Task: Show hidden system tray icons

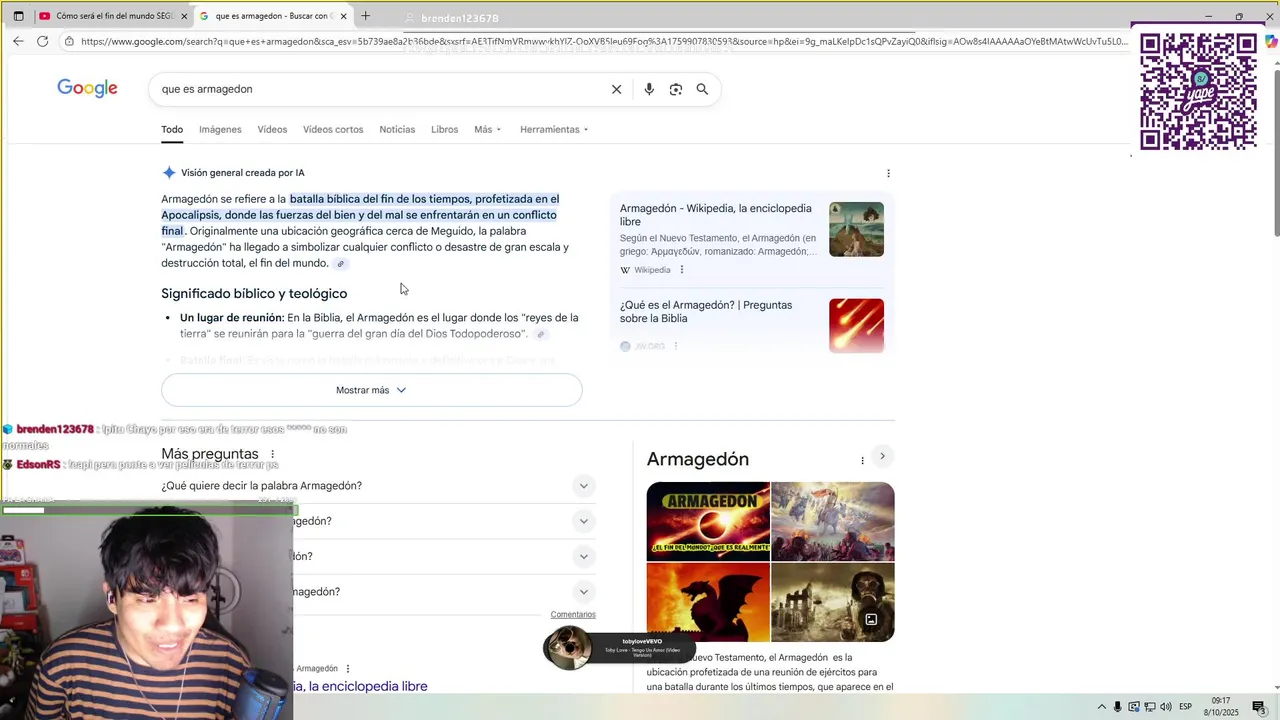Action: (x=1102, y=707)
